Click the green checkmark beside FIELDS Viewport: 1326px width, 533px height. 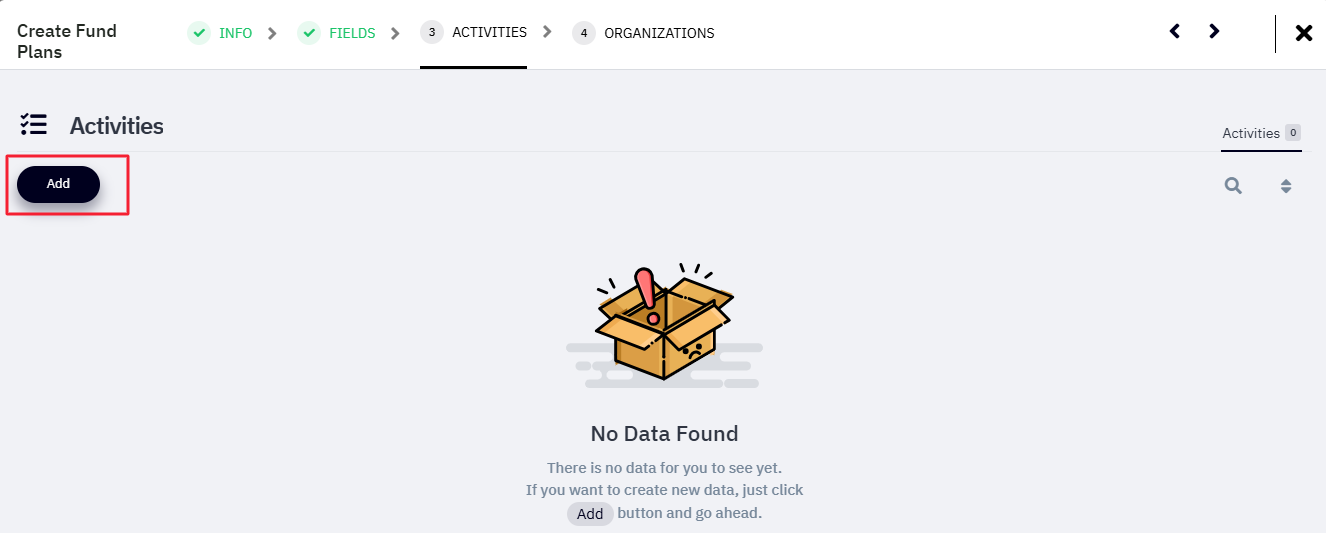pos(309,33)
